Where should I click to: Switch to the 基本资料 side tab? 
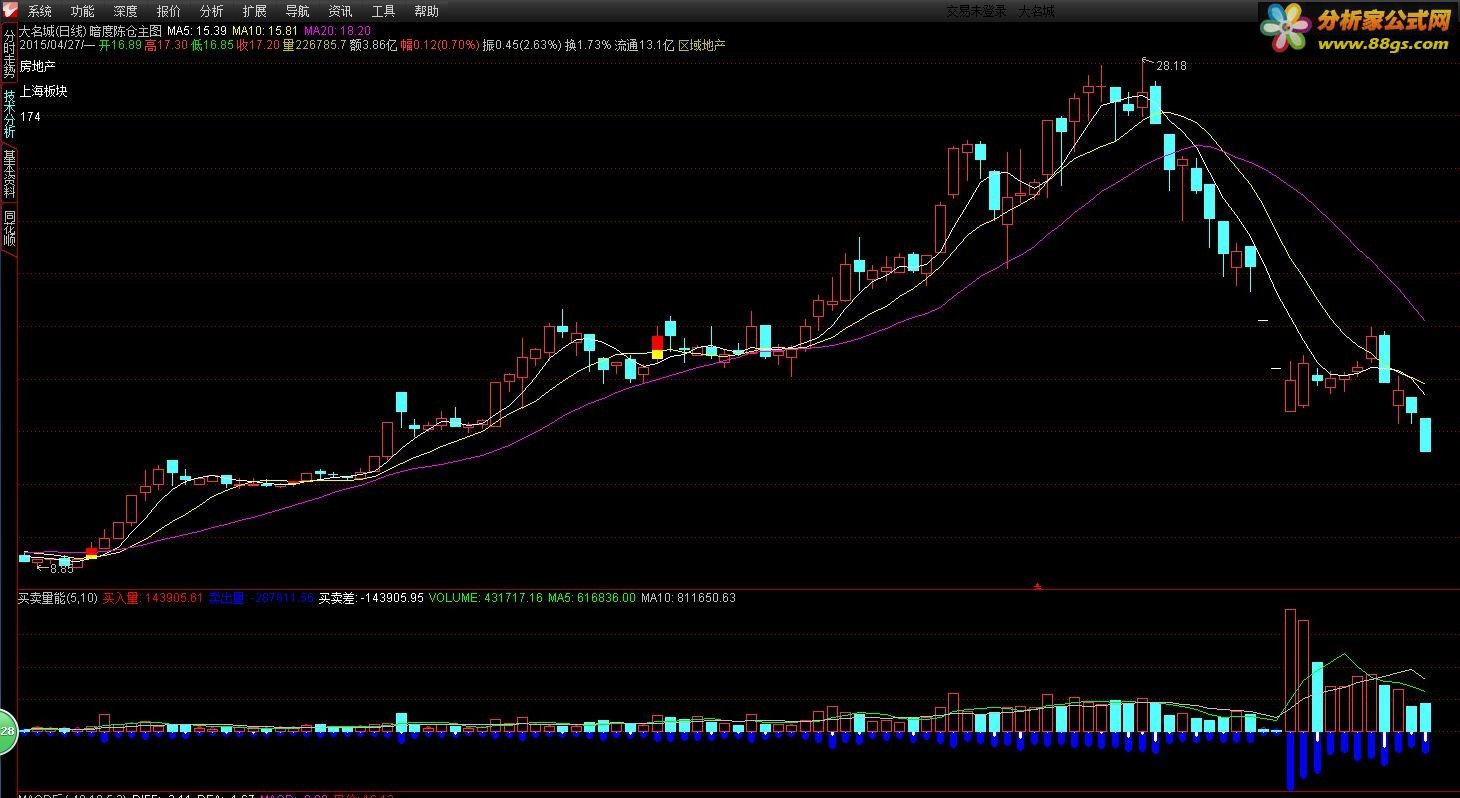coord(9,173)
